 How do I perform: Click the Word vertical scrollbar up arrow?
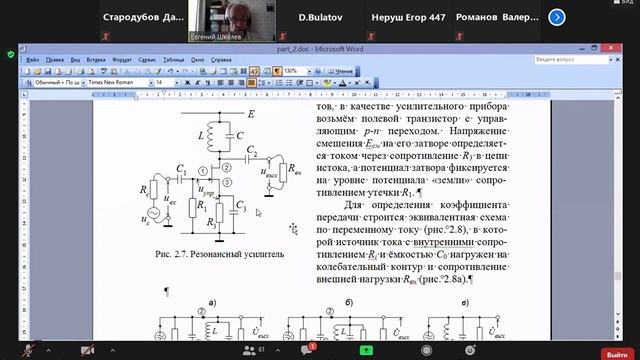coord(618,98)
